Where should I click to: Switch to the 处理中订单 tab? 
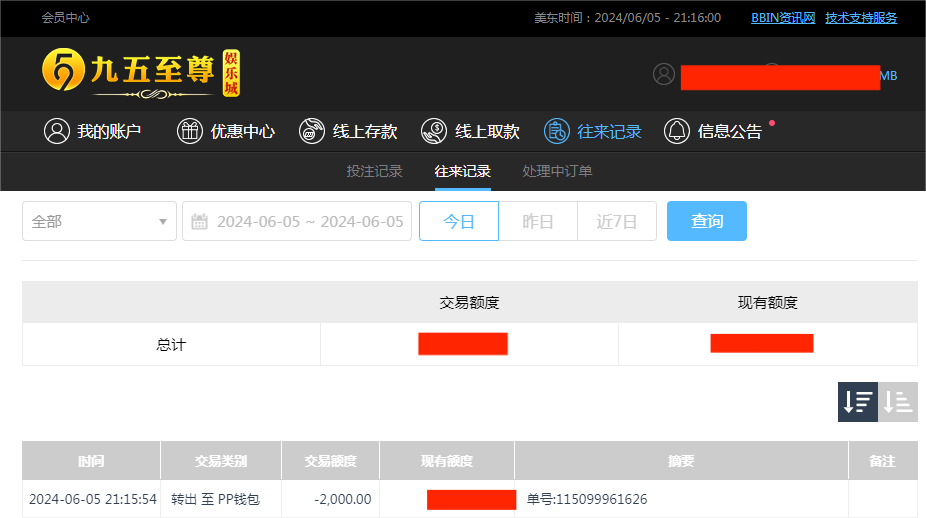pos(557,171)
